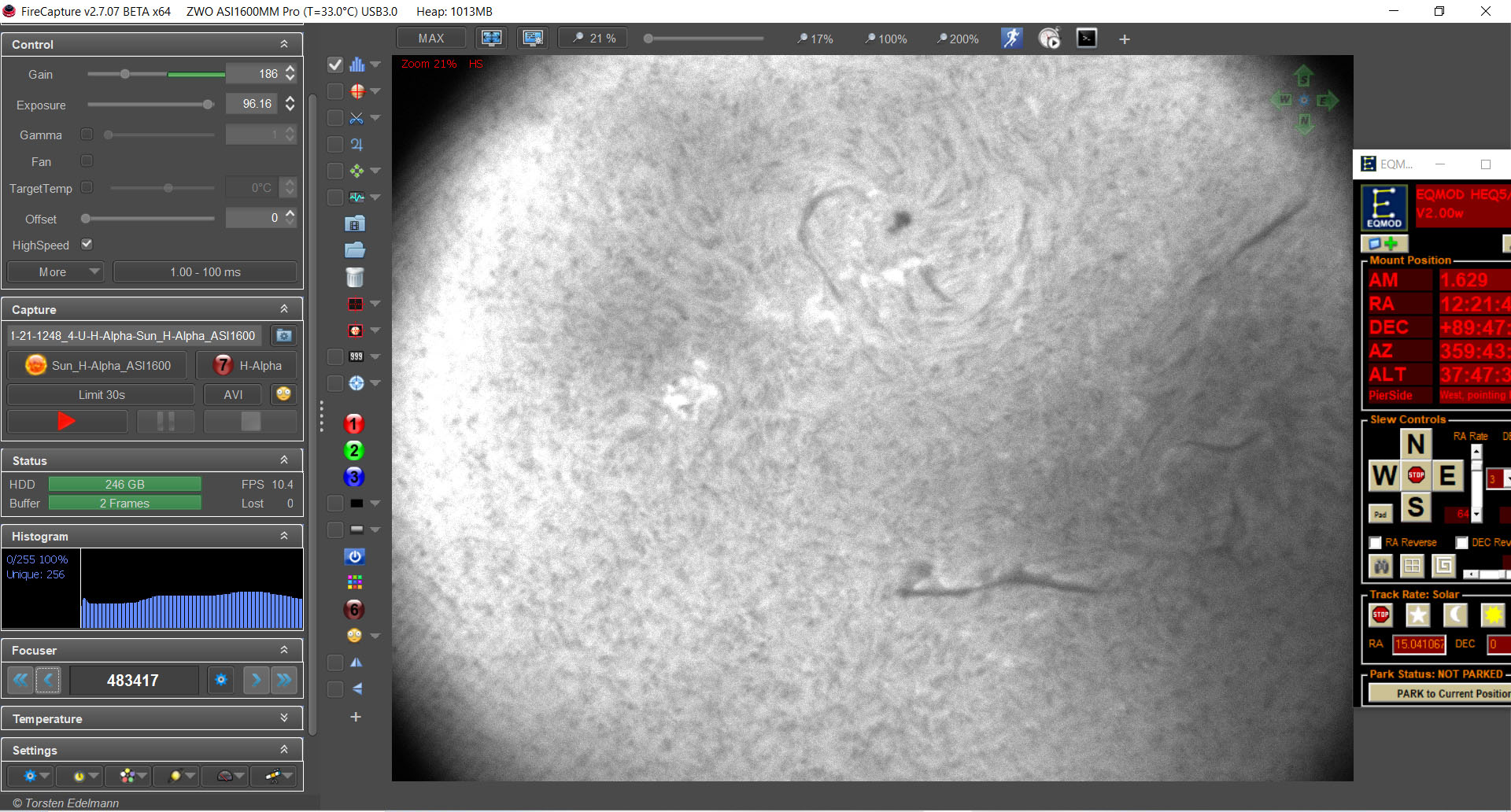The height and width of the screenshot is (812, 1511).
Task: Set zoom to 17%
Action: (815, 39)
